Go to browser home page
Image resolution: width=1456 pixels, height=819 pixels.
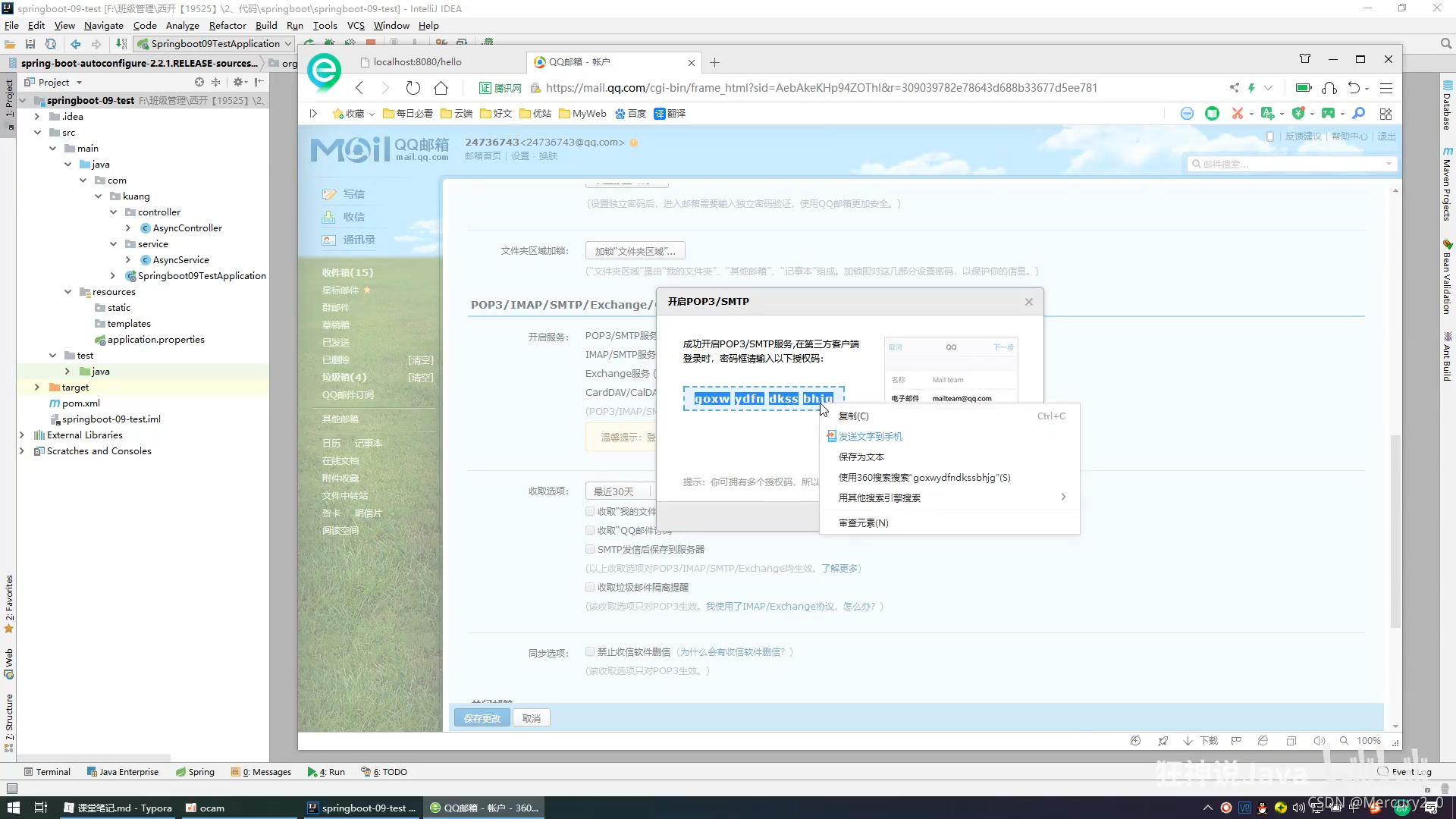pyautogui.click(x=441, y=88)
